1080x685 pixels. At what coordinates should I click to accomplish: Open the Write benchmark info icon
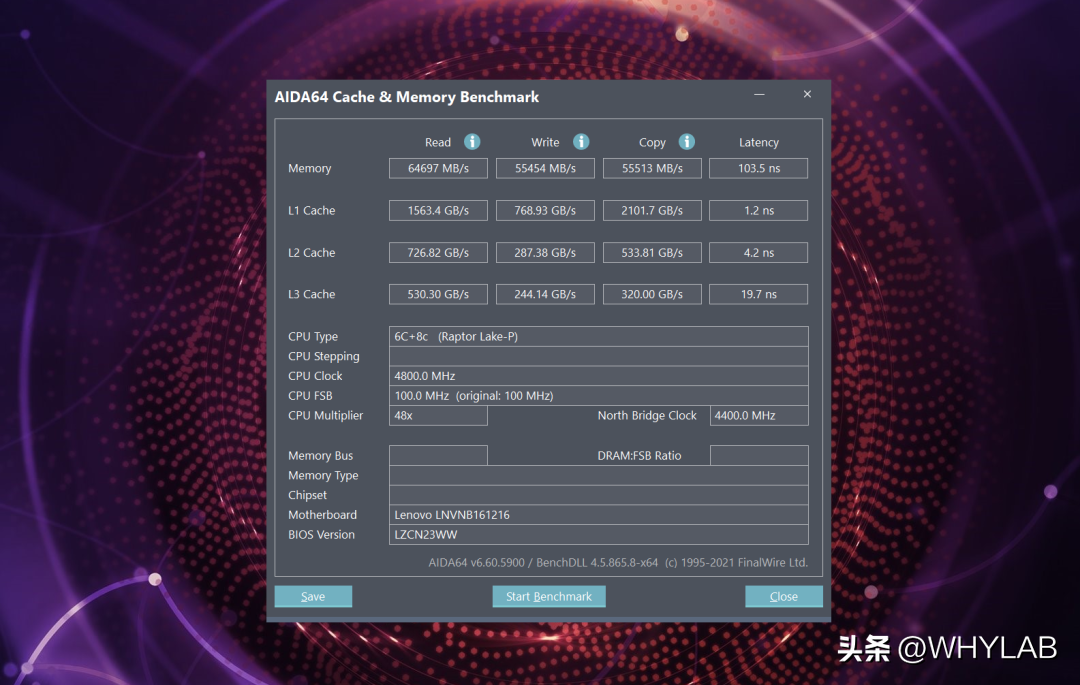[581, 142]
